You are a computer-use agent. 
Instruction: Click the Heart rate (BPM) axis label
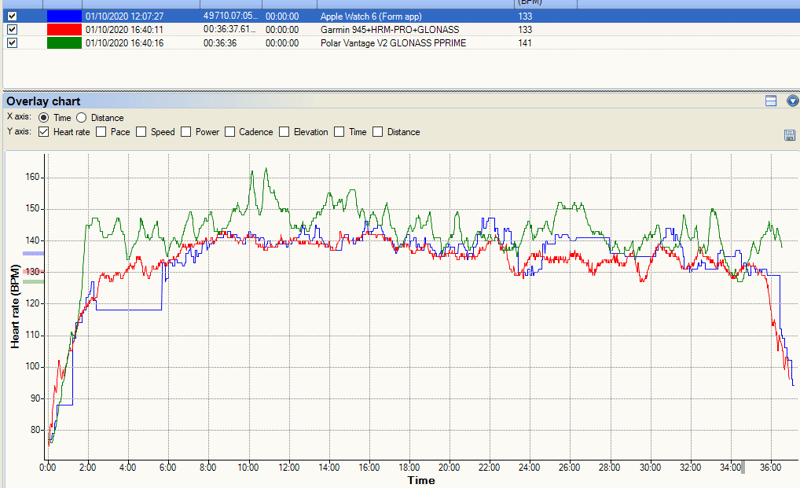point(15,307)
